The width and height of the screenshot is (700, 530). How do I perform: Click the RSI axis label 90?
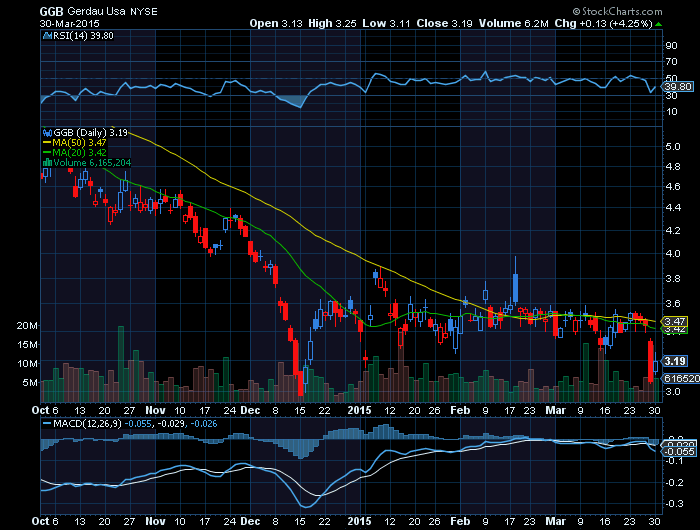(x=671, y=46)
